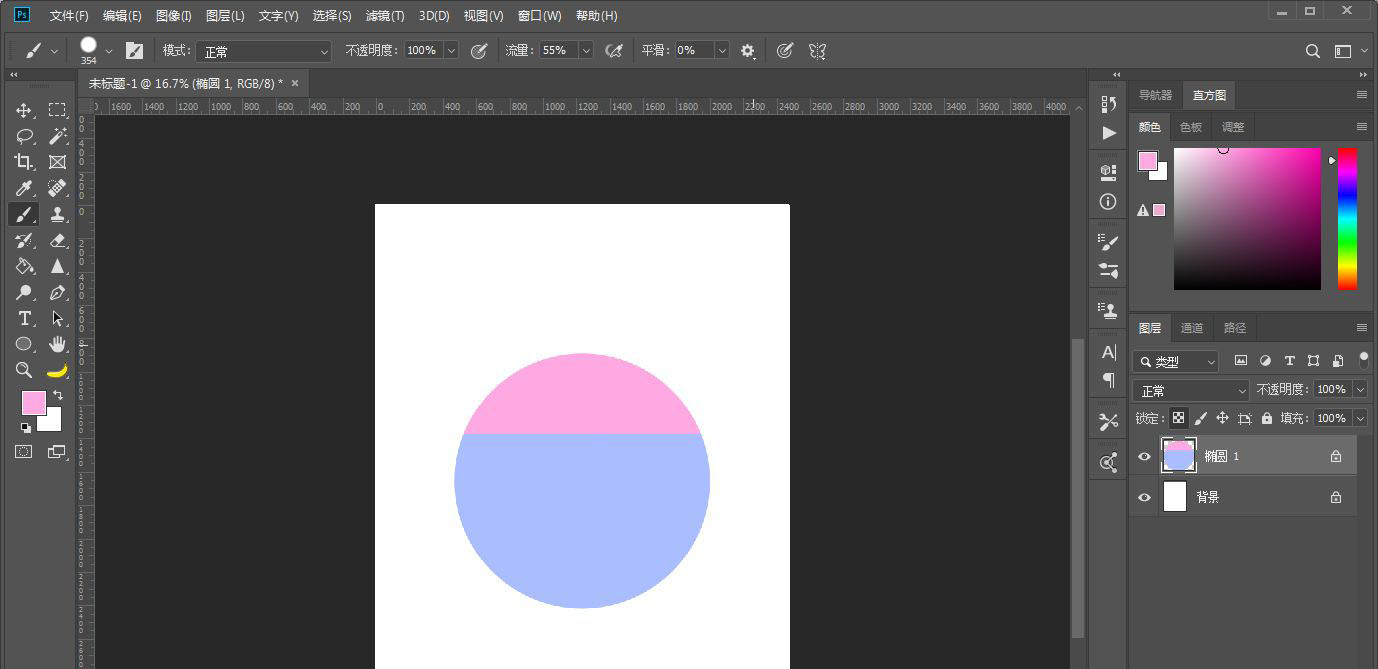Select the Path Selection arrow tool
This screenshot has width=1378, height=669.
point(57,318)
